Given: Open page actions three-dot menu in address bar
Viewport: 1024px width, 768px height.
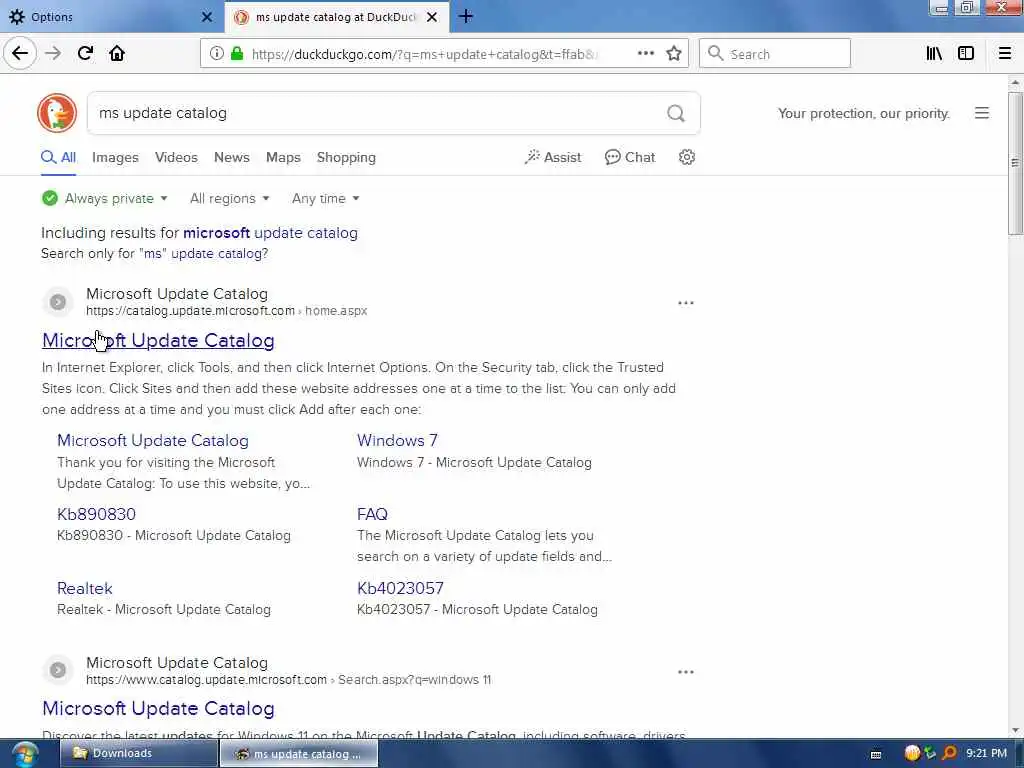Looking at the screenshot, I should click(645, 54).
